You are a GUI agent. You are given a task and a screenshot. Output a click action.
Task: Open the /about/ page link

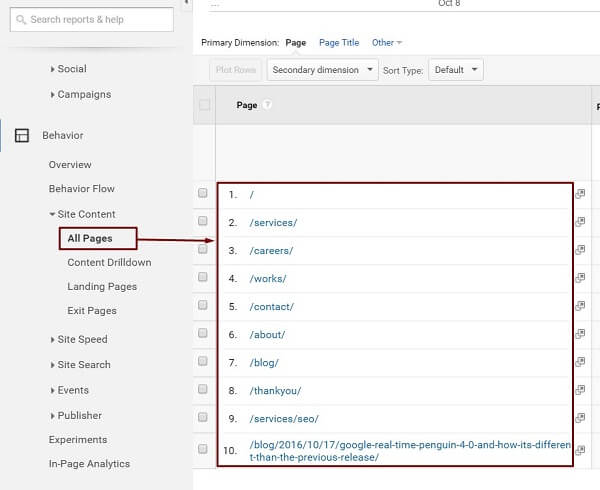[267, 335]
